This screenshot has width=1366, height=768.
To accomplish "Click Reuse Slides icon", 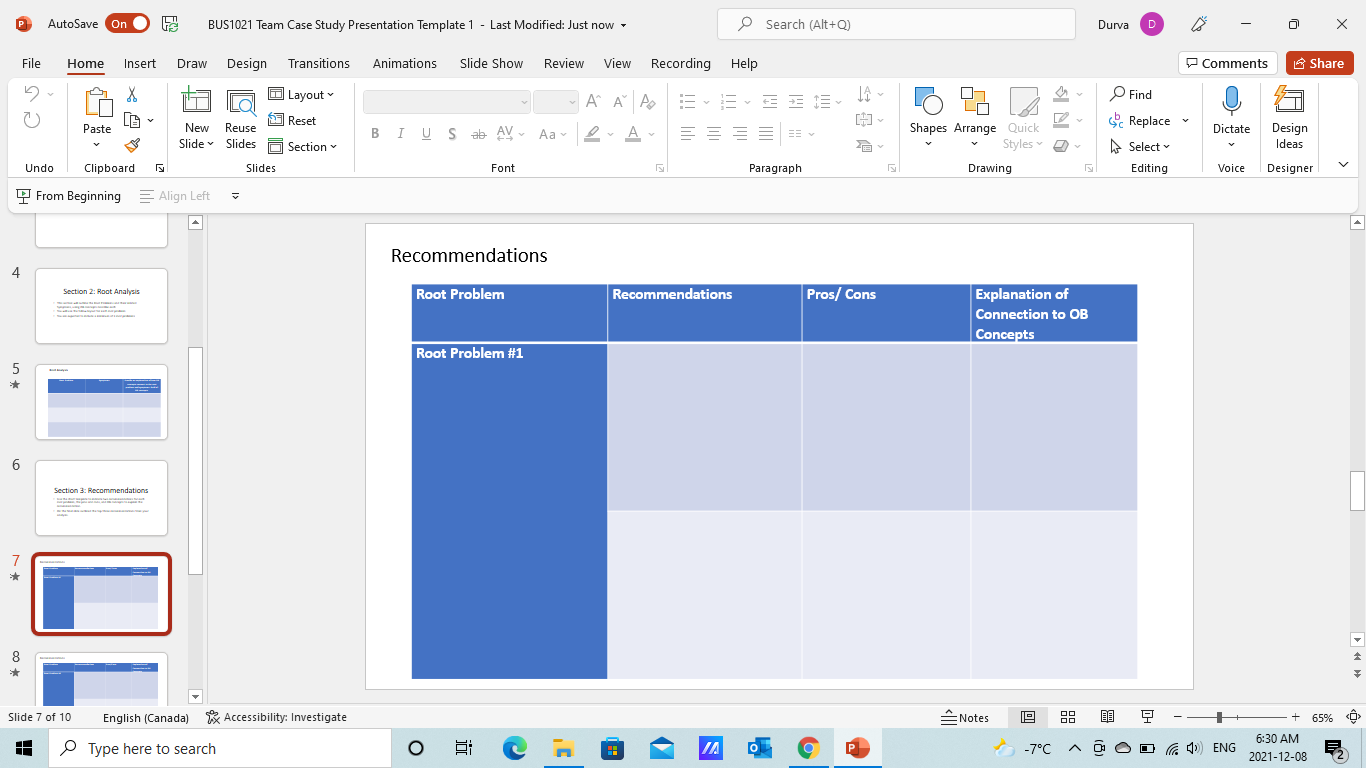I will point(240,118).
